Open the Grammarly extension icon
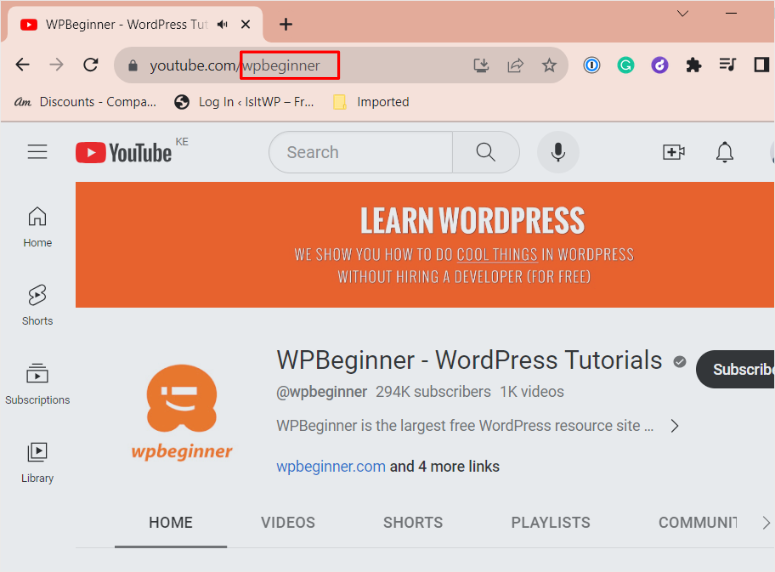 (x=626, y=65)
